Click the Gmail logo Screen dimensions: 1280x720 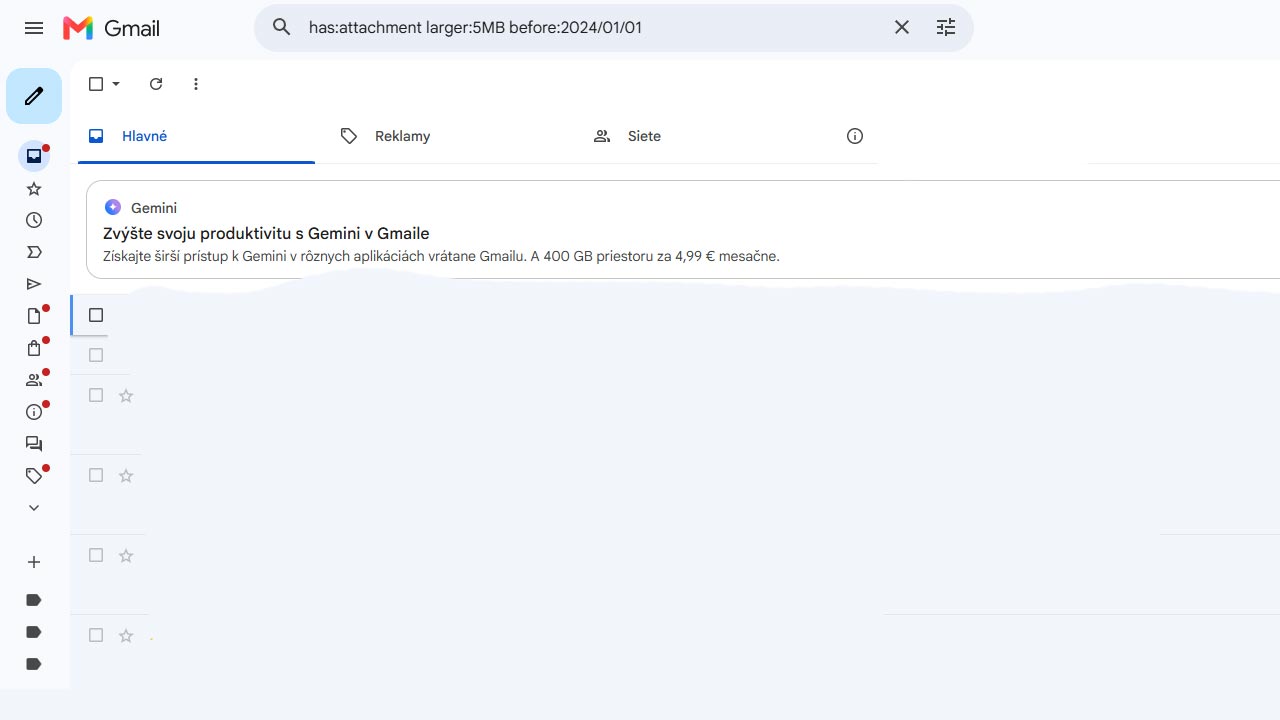[x=111, y=28]
